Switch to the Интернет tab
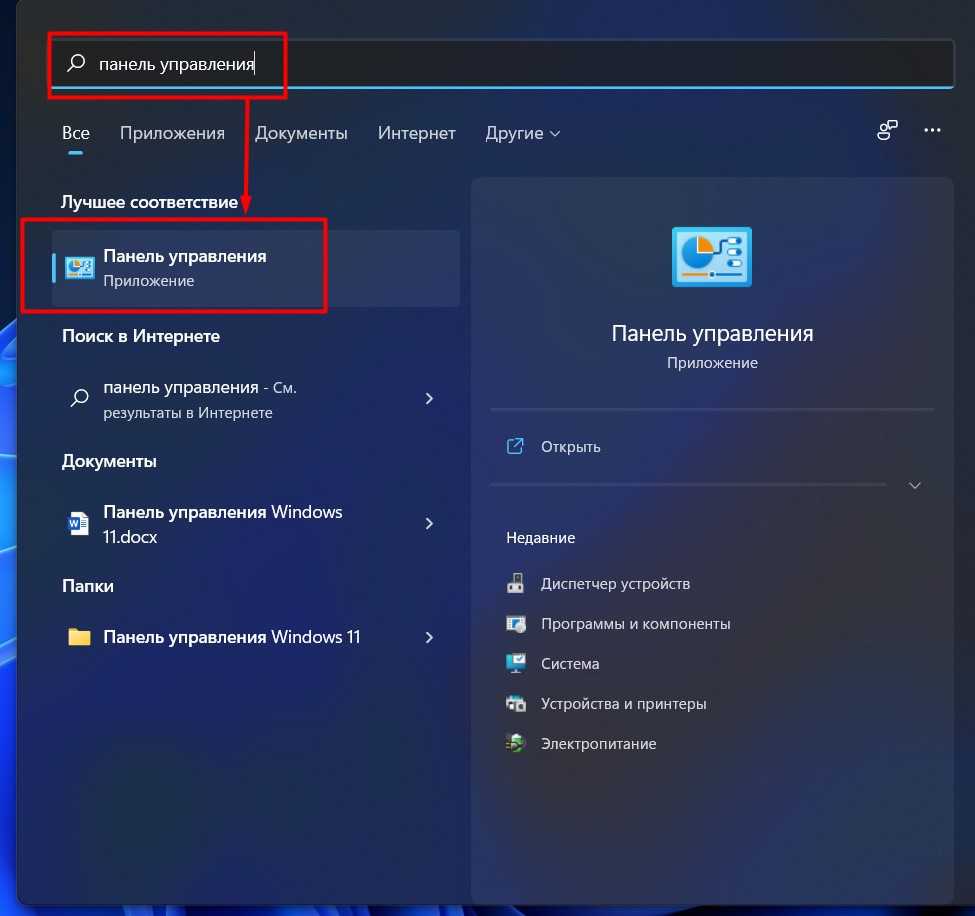975x916 pixels. click(x=417, y=133)
